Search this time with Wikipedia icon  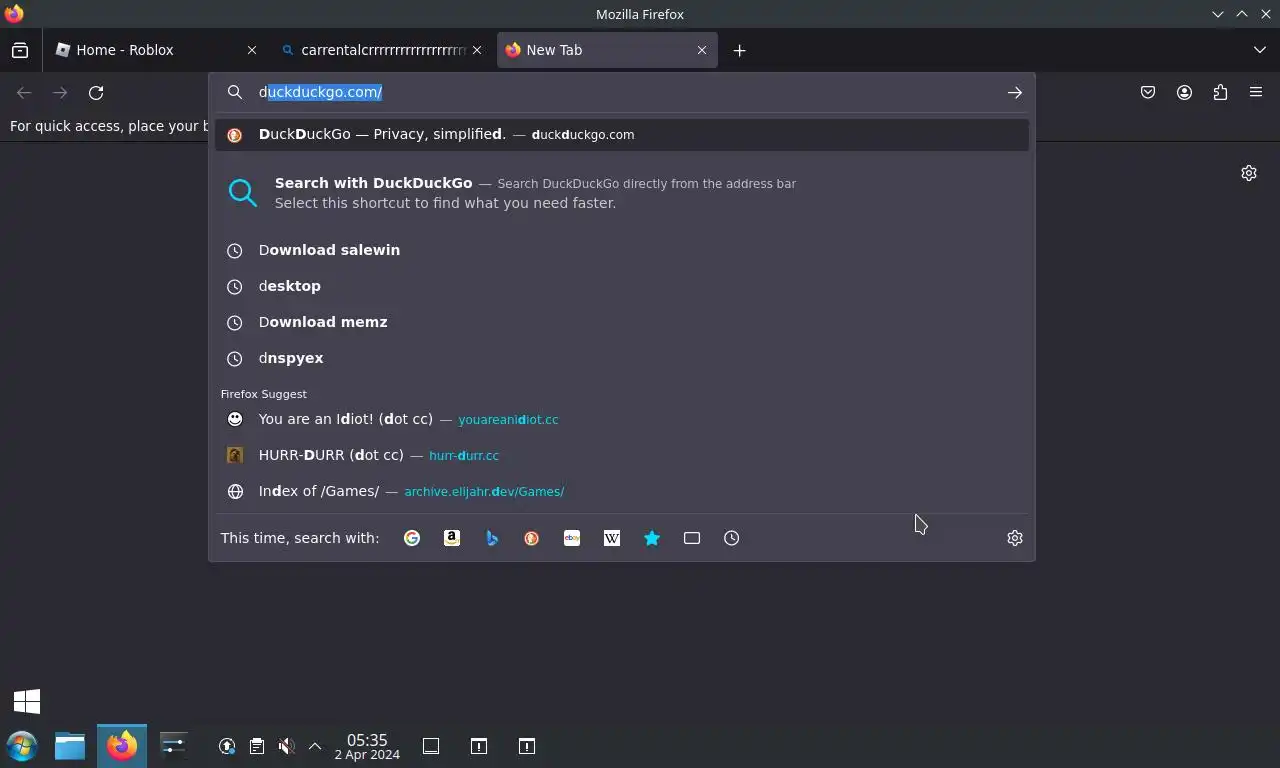pos(612,538)
